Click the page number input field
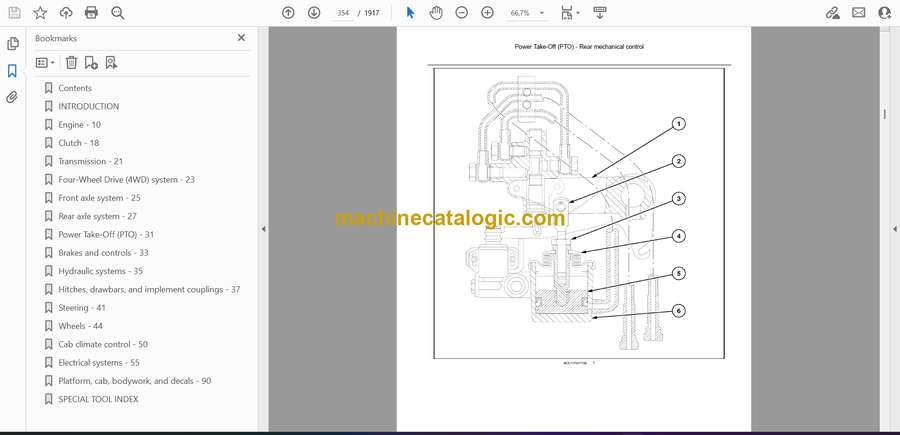Image resolution: width=900 pixels, height=435 pixels. click(x=344, y=13)
